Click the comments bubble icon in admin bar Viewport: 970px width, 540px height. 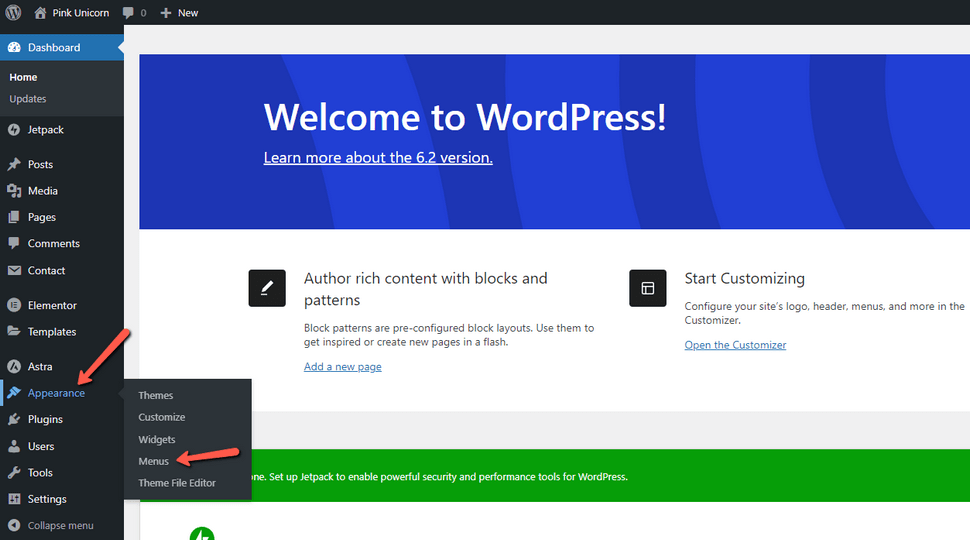(x=128, y=12)
